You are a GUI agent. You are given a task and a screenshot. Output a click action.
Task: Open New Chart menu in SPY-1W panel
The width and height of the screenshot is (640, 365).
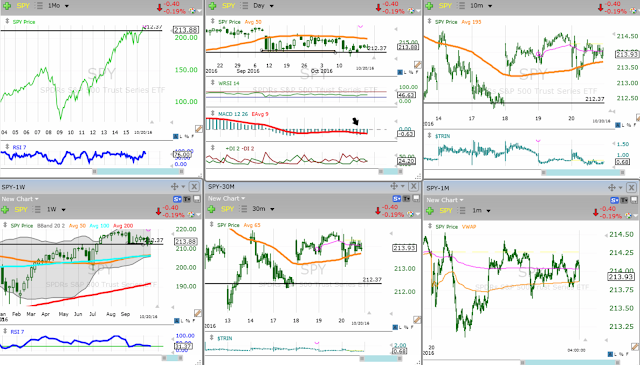click(x=20, y=199)
